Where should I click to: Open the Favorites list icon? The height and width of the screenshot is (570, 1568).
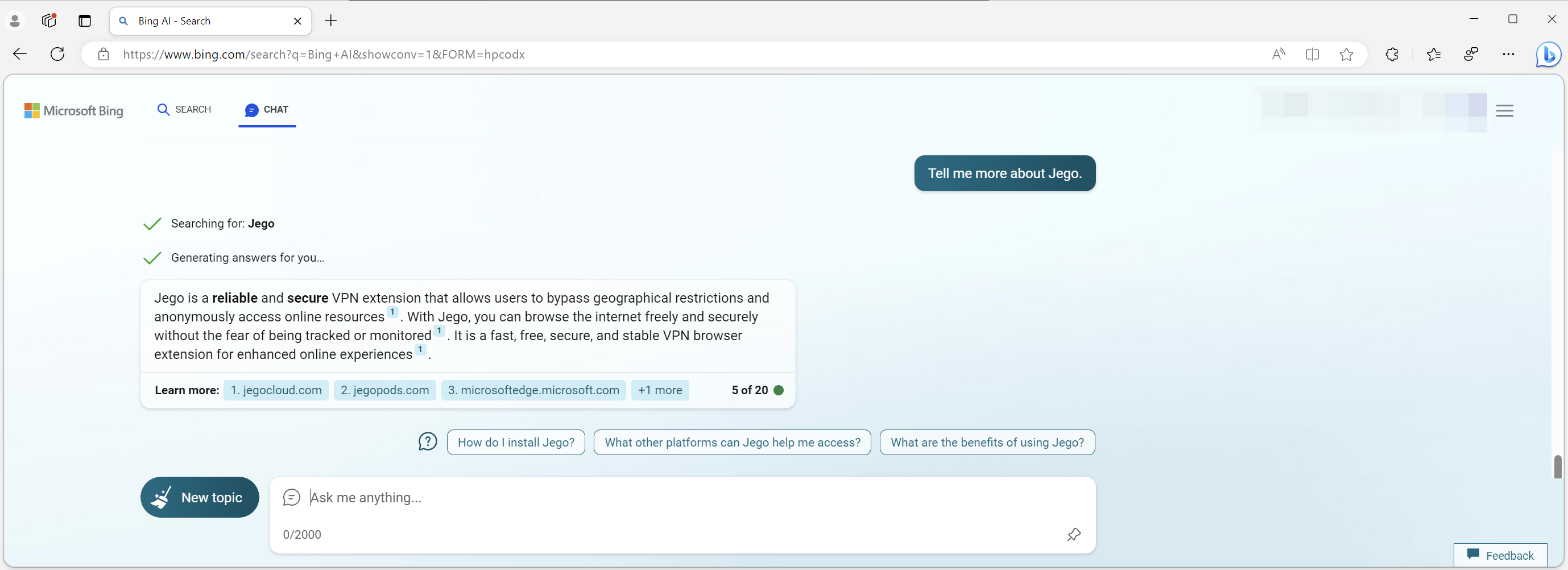tap(1433, 55)
